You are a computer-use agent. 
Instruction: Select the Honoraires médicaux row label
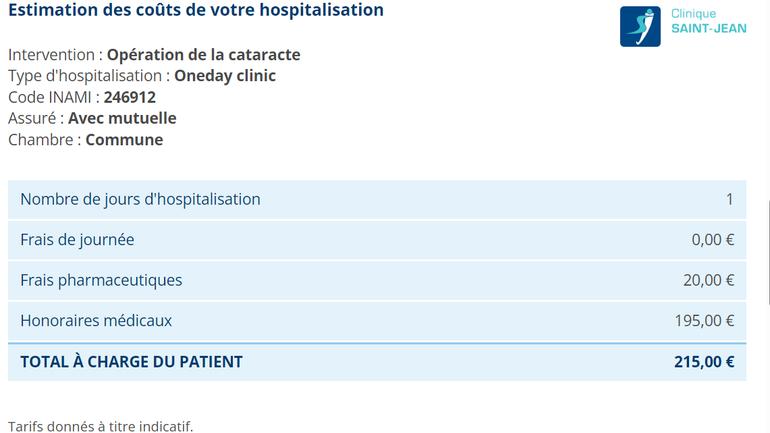pyautogui.click(x=96, y=321)
